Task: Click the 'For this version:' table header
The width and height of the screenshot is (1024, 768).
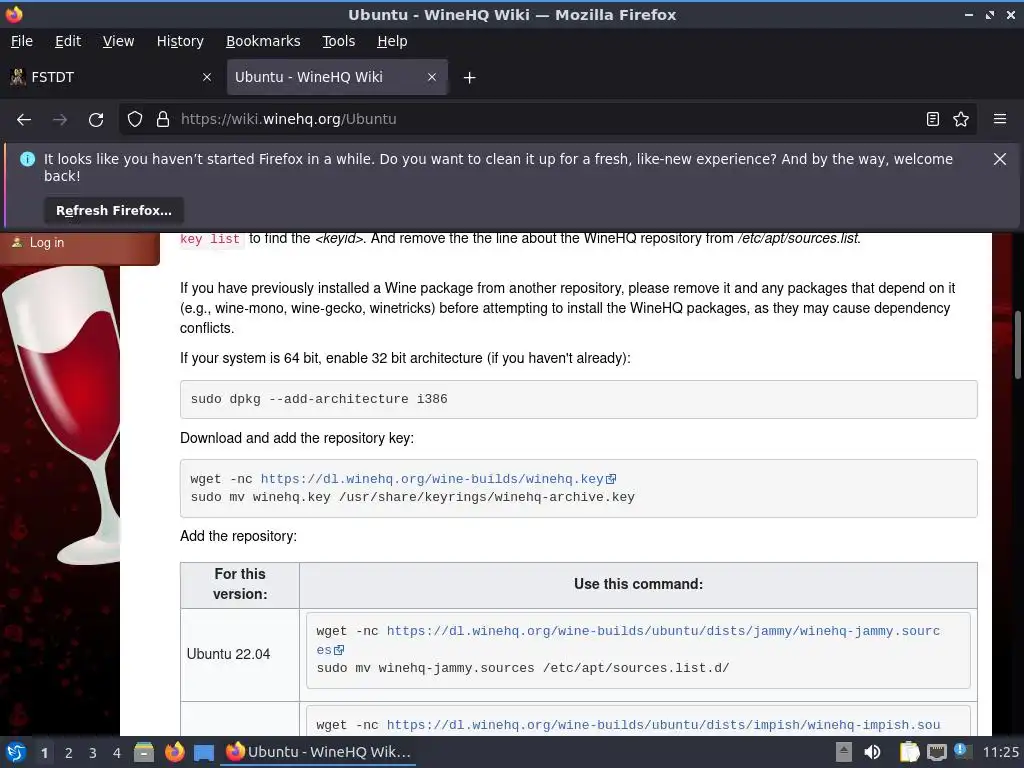Action: 240,584
